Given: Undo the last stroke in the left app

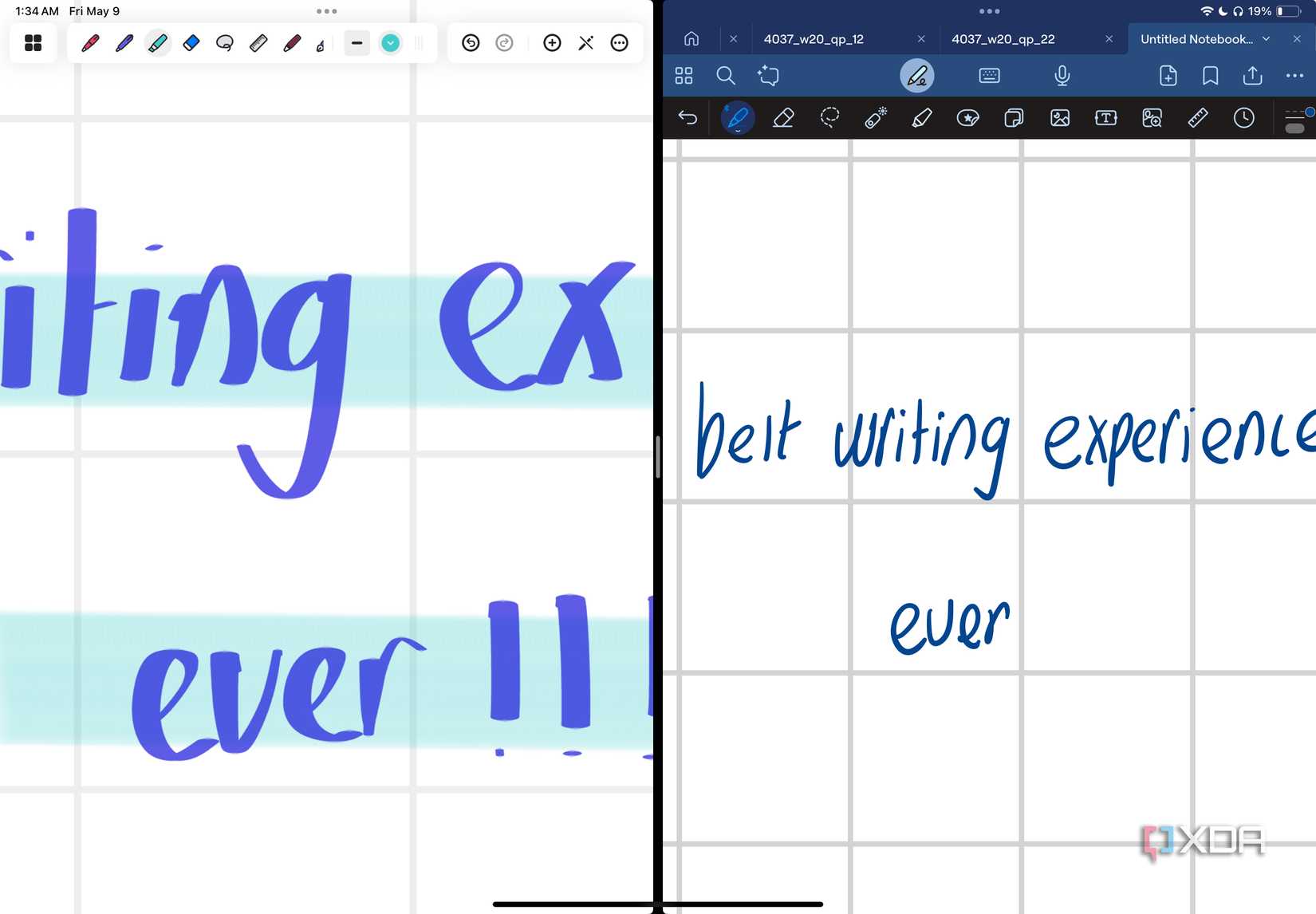Looking at the screenshot, I should pos(471,43).
